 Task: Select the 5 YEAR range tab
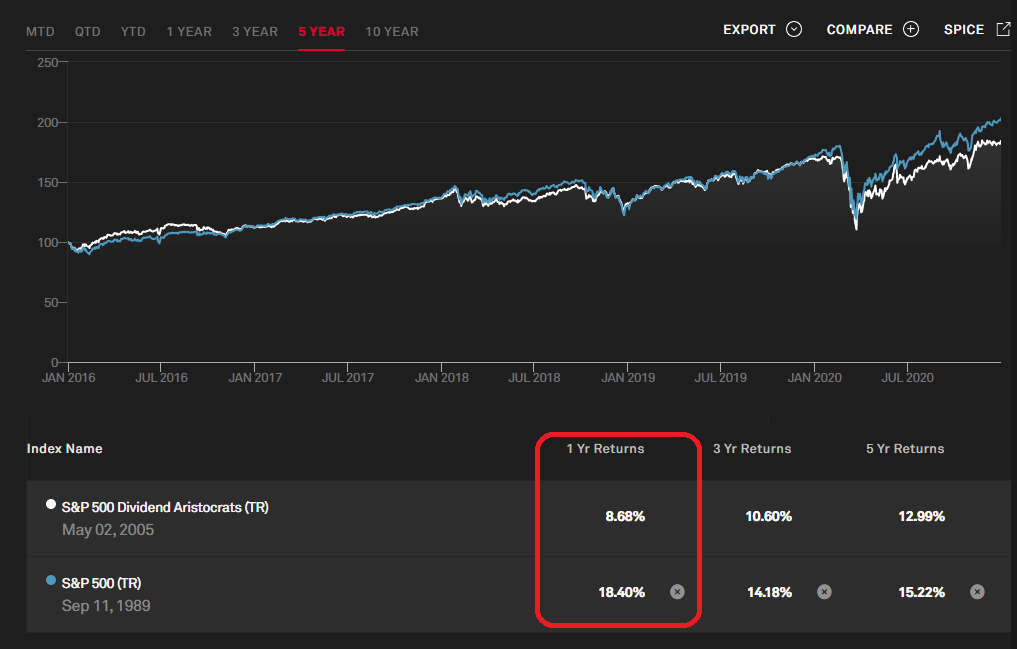pyautogui.click(x=322, y=32)
